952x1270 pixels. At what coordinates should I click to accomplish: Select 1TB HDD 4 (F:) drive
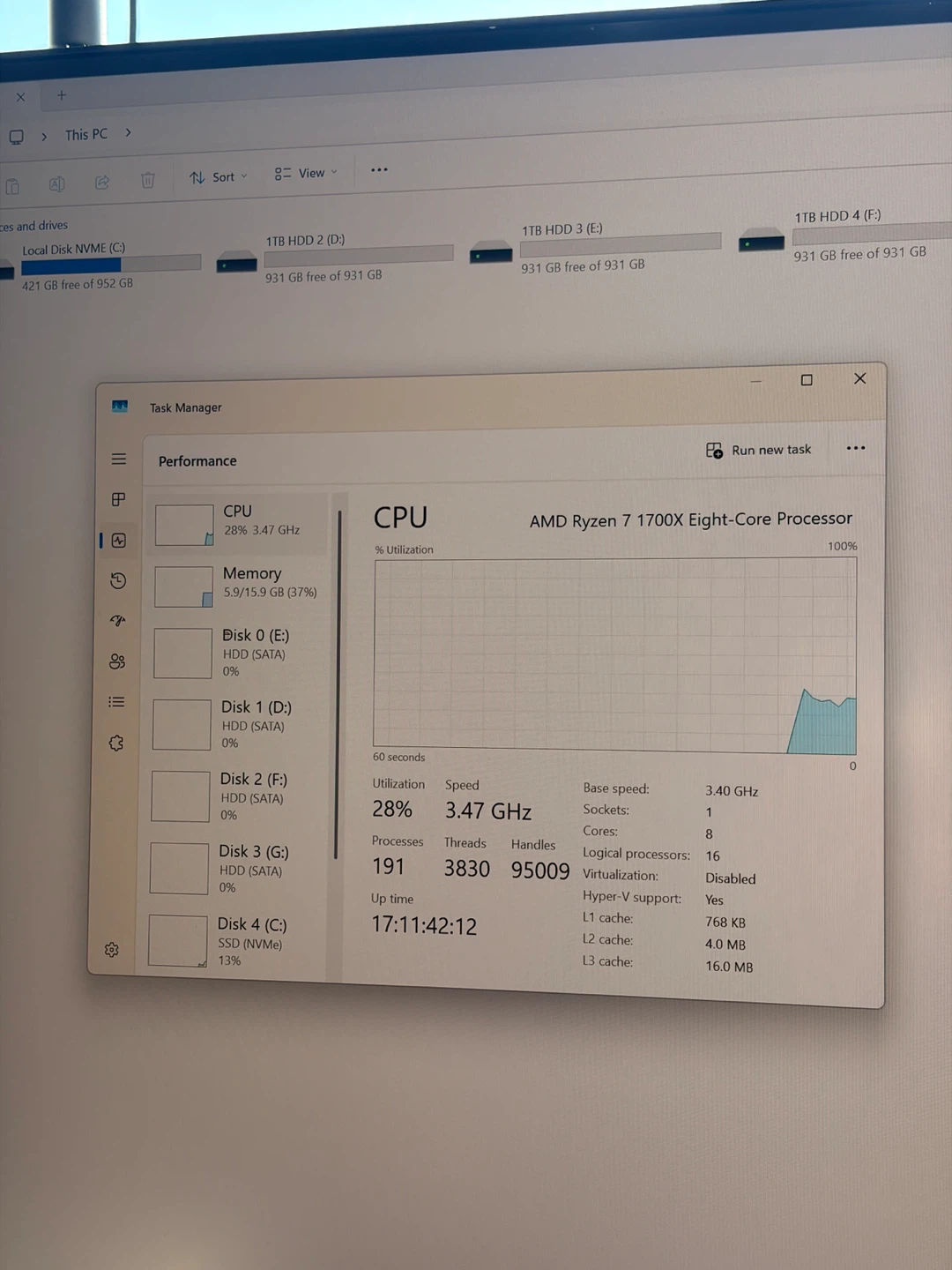click(x=844, y=236)
